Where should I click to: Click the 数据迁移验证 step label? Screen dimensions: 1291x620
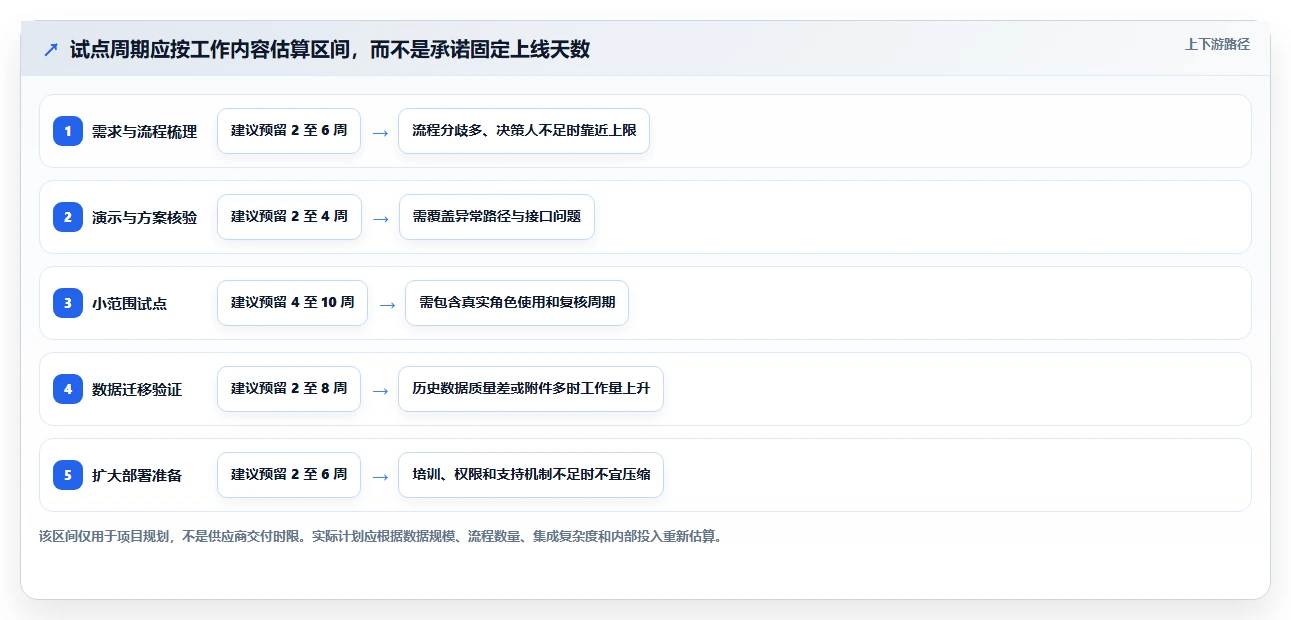pos(137,389)
